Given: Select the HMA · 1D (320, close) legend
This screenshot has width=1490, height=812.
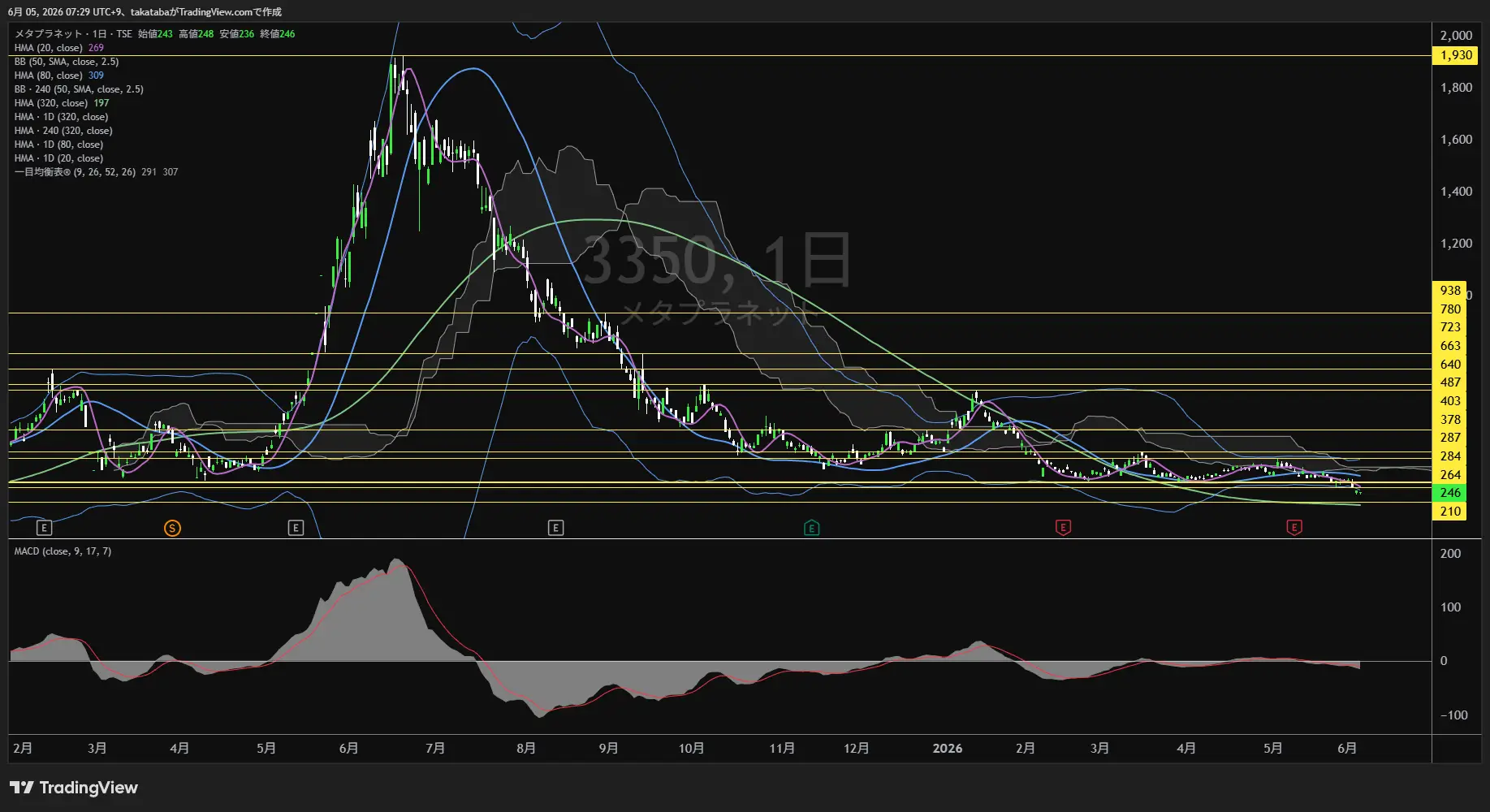Looking at the screenshot, I should (x=61, y=117).
